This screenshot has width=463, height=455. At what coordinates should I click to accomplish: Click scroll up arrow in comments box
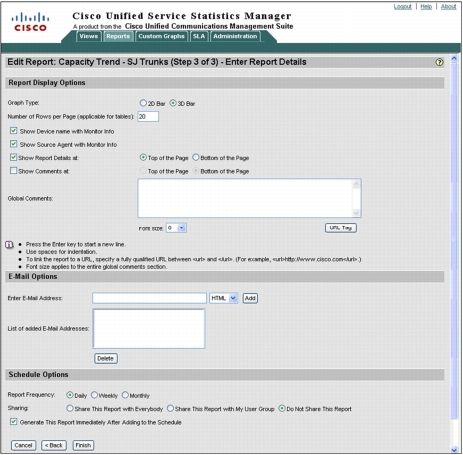(356, 184)
